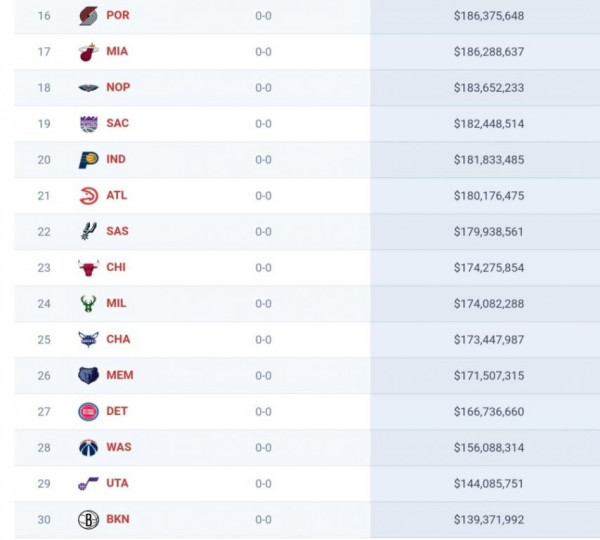Open the DET team link
Image resolution: width=600 pixels, height=540 pixels.
pos(117,412)
